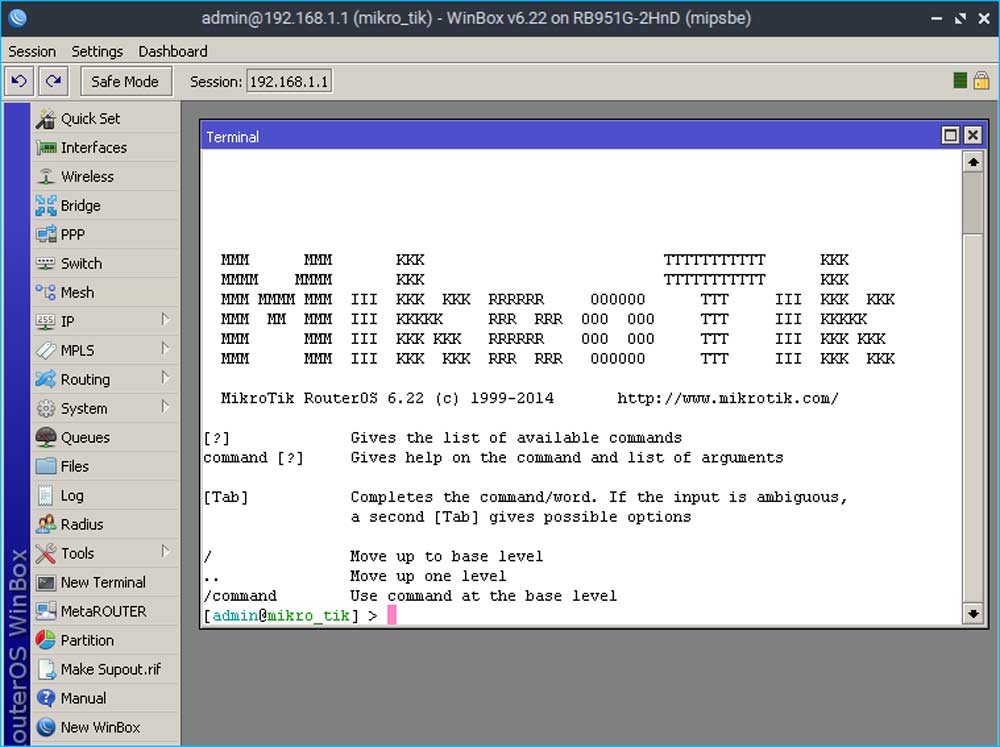Click the Bridge icon in sidebar

[x=46, y=205]
